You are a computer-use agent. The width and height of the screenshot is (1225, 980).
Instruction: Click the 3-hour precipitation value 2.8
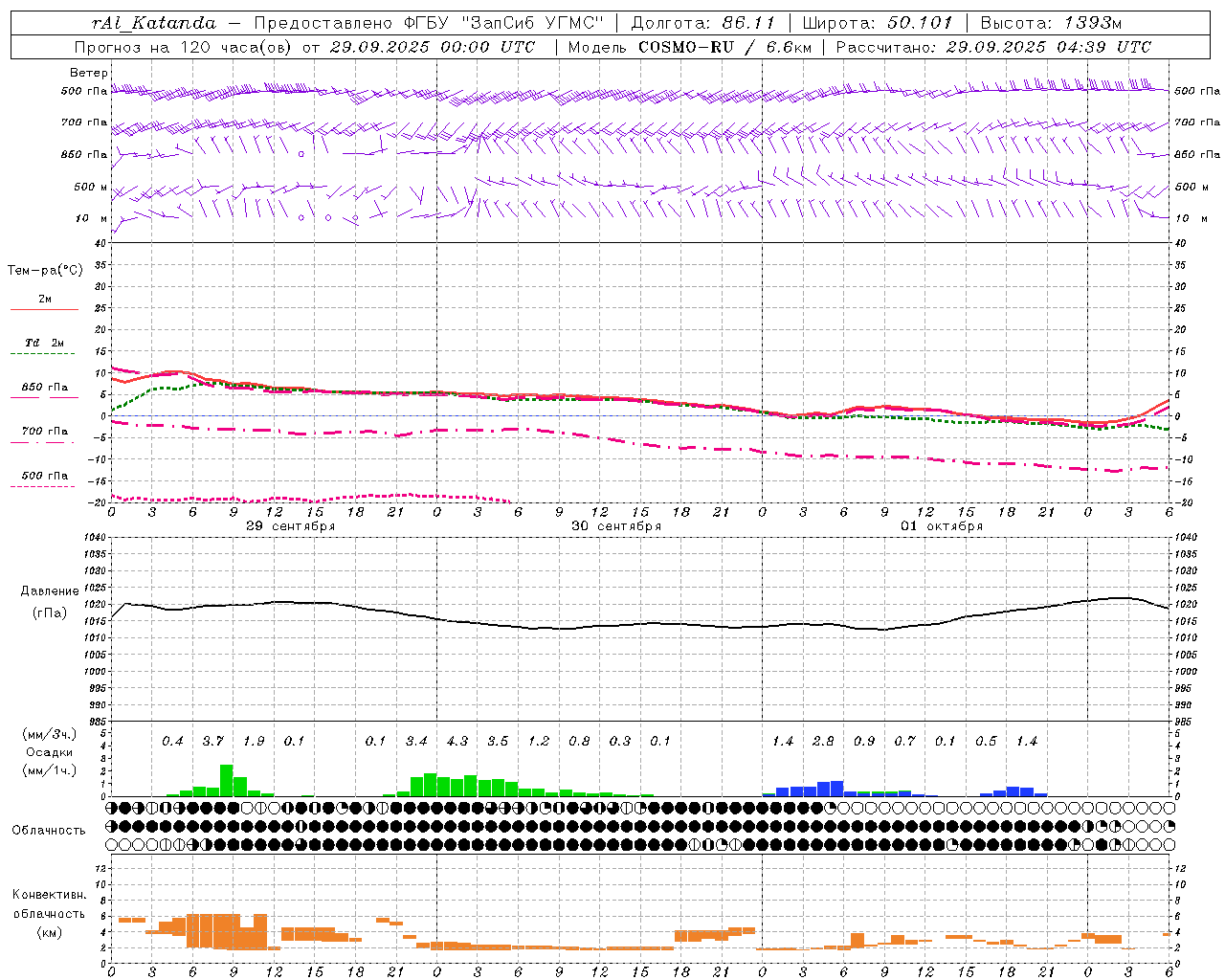pos(823,741)
